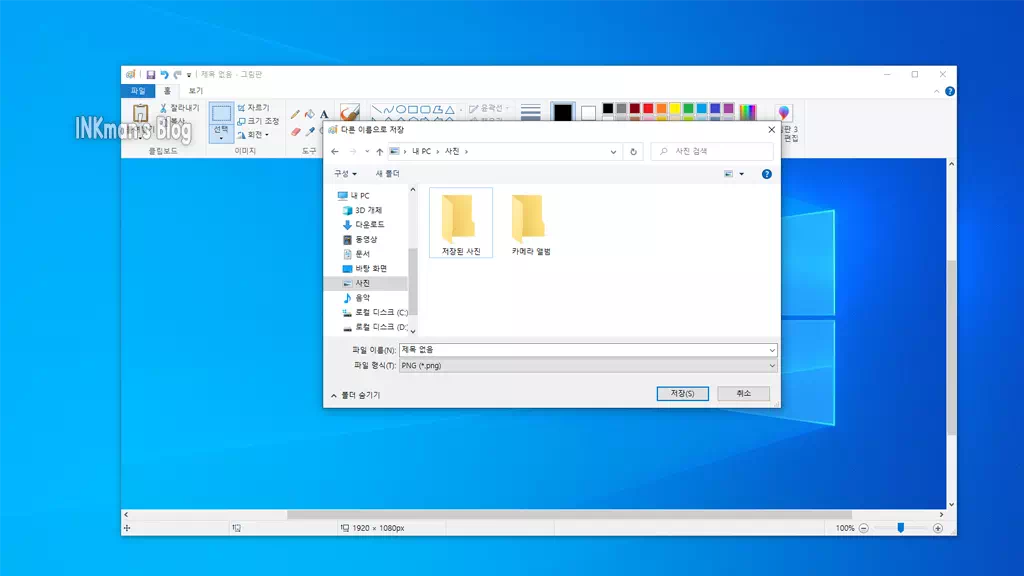The height and width of the screenshot is (576, 1024).
Task: Click the Redo arrow in Paint's title bar
Action: [178, 74]
